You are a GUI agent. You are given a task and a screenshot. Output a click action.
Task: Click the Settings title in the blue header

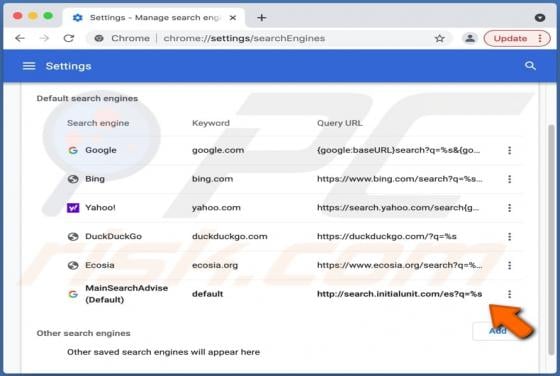(x=69, y=66)
